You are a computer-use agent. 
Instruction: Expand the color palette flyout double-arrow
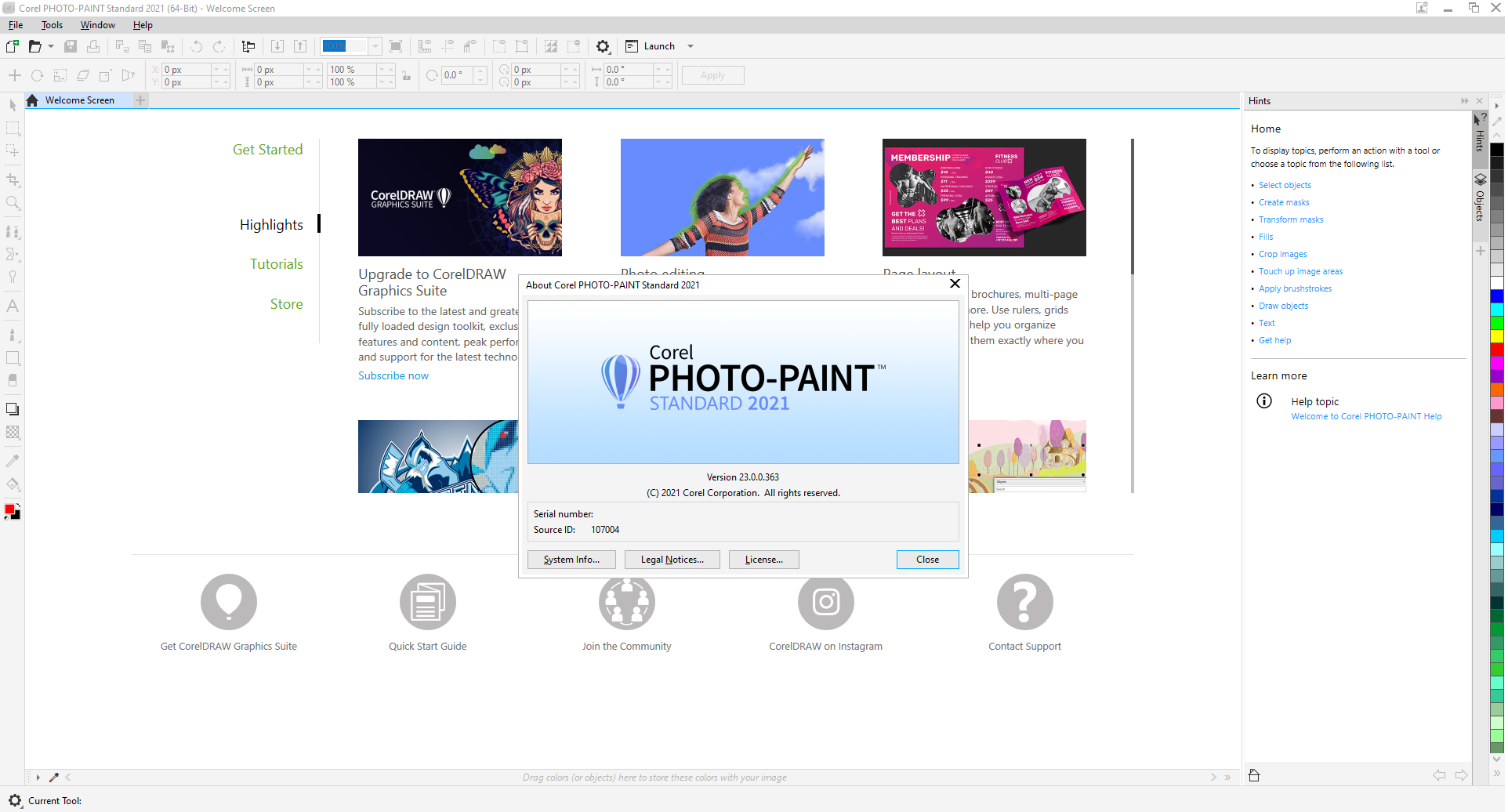1497,774
